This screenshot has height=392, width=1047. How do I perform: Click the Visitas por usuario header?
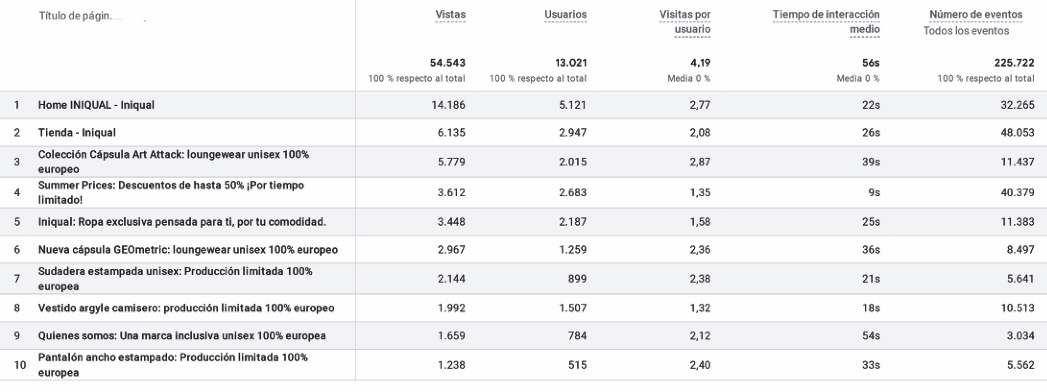point(684,22)
